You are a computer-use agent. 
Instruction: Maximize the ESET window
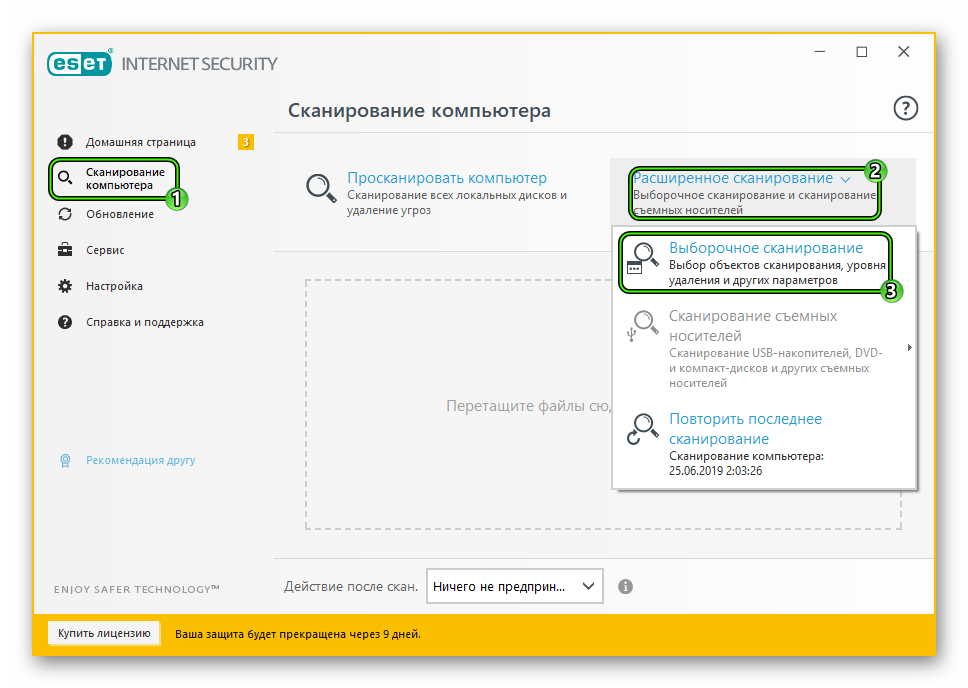(862, 52)
